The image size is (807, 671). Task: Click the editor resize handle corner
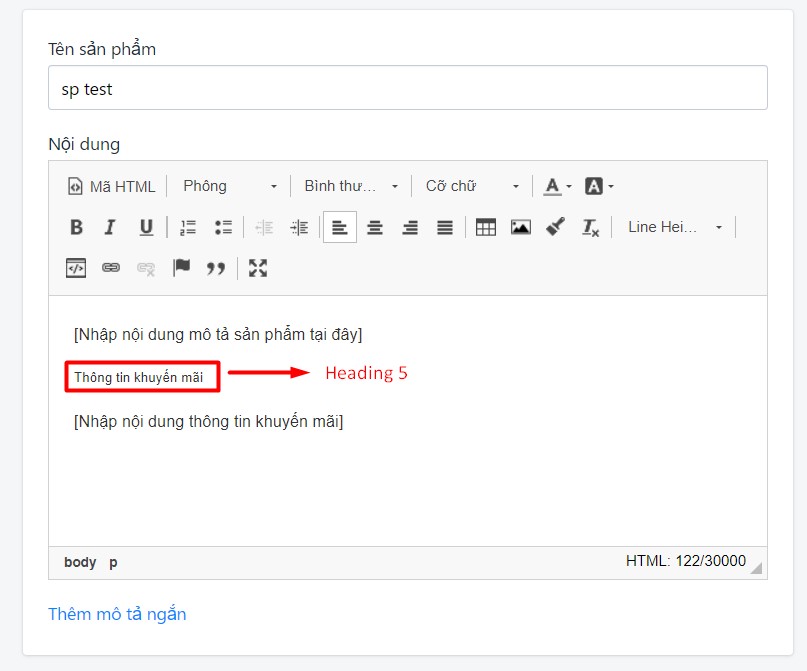point(756,568)
